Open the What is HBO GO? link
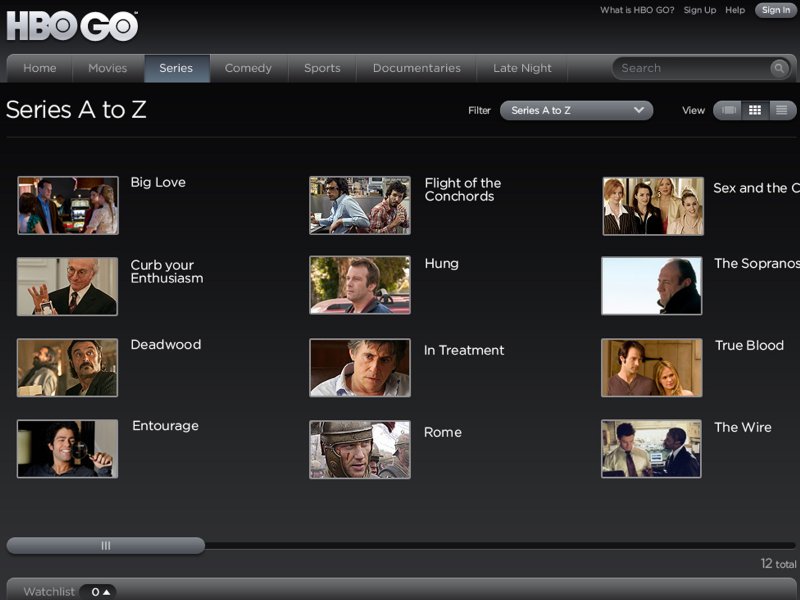 637,10
